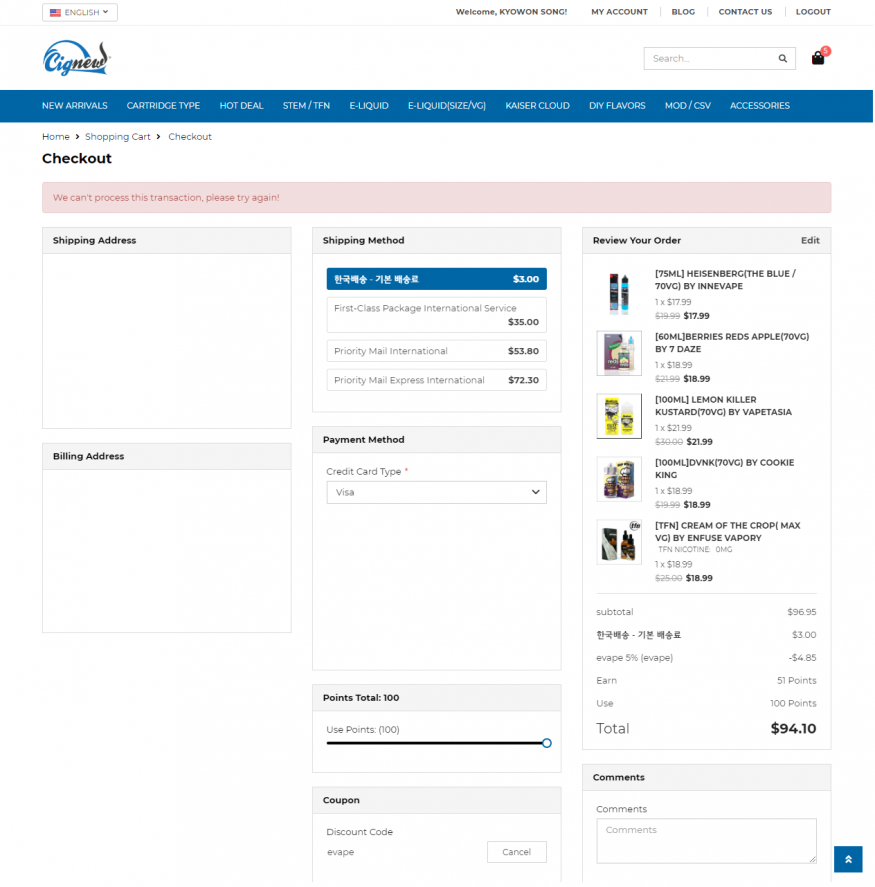Click the scroll-to-top arrow button
The width and height of the screenshot is (875, 887).
coord(850,861)
